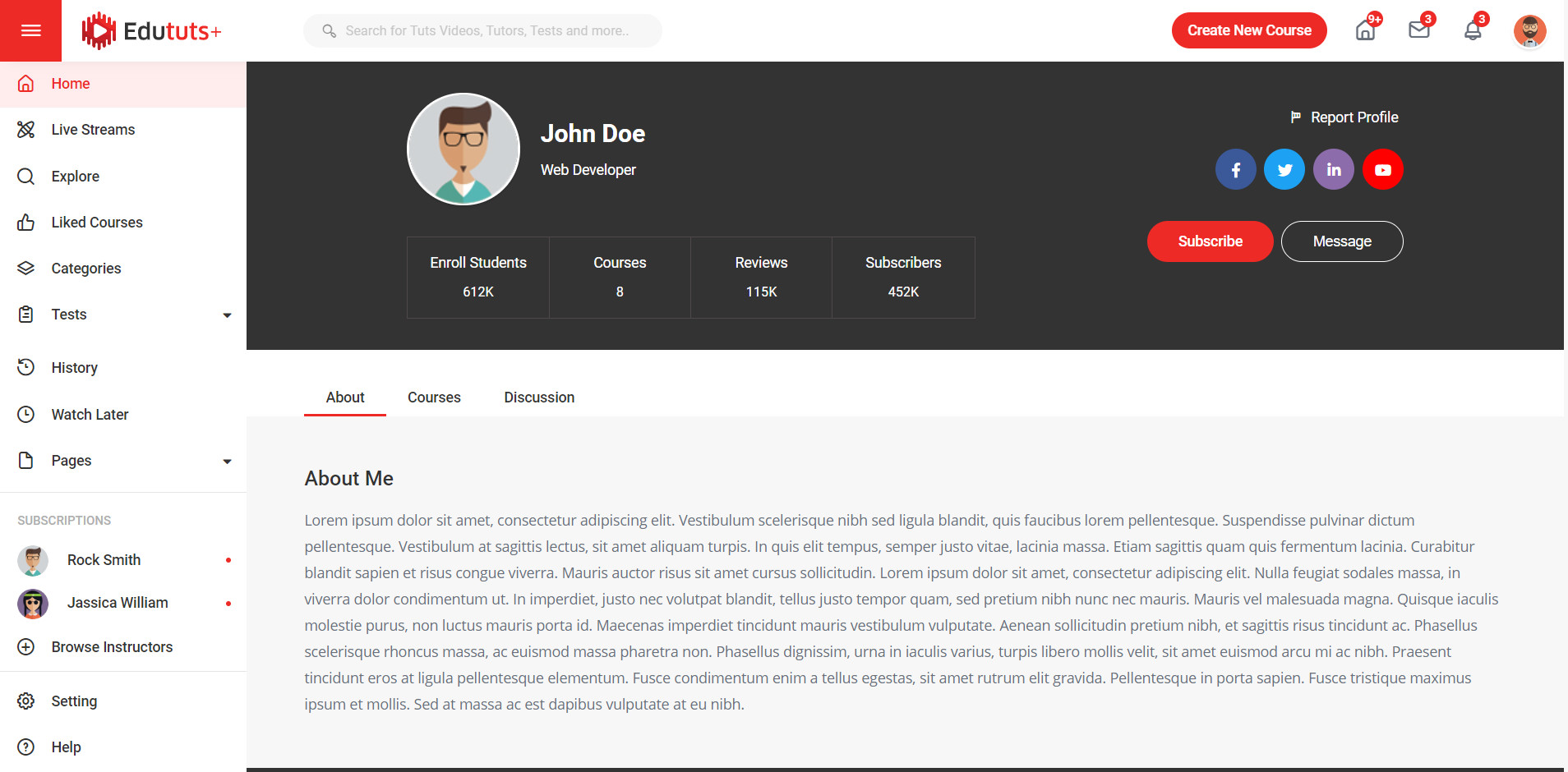The width and height of the screenshot is (1568, 772).
Task: Switch to the Discussion tab
Action: pos(539,397)
